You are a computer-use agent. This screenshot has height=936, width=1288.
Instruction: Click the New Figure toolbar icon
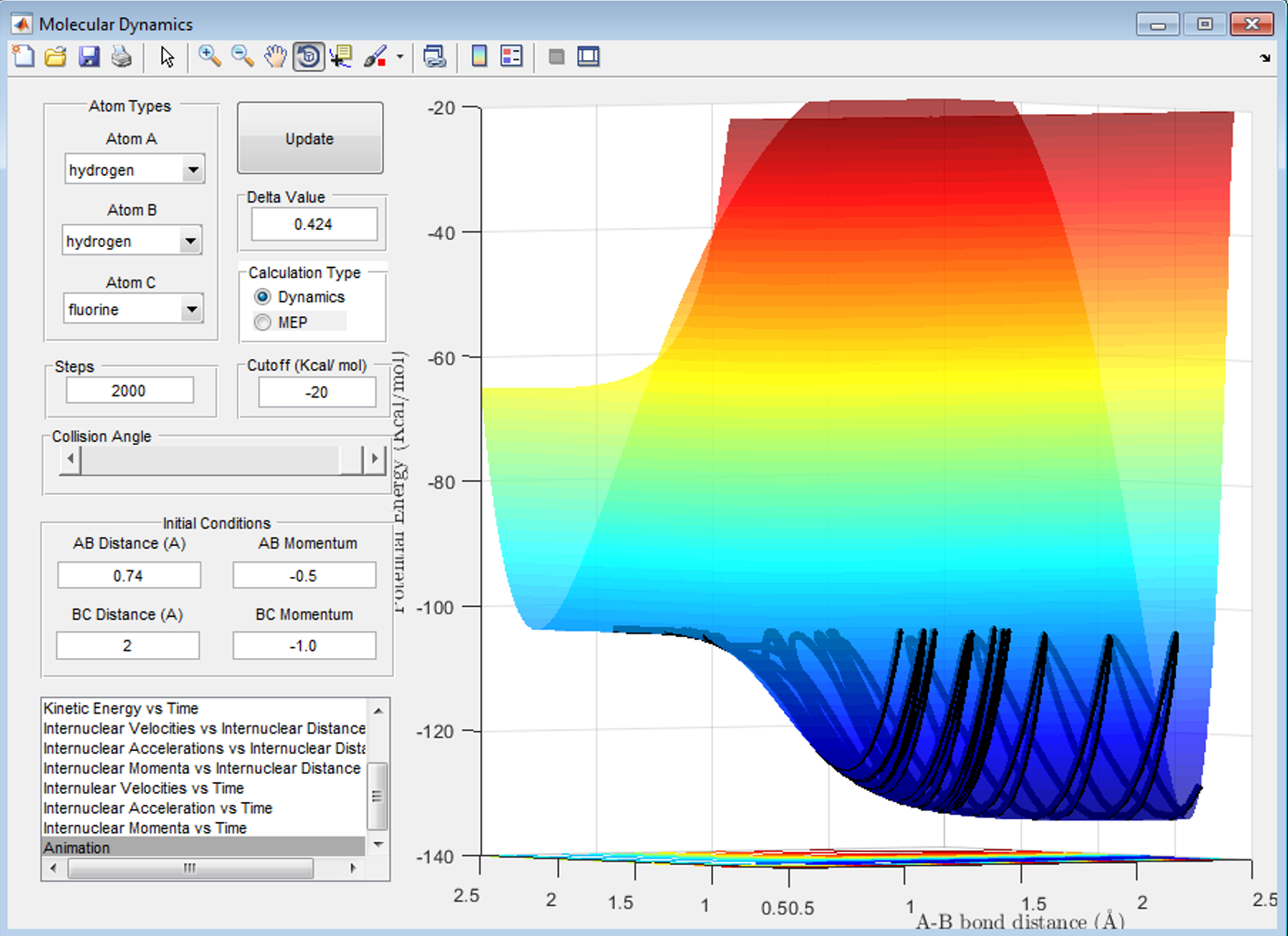coord(24,57)
